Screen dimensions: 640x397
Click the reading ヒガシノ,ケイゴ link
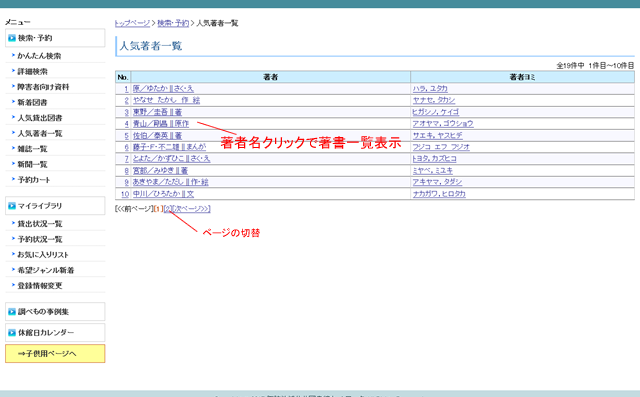(x=435, y=112)
